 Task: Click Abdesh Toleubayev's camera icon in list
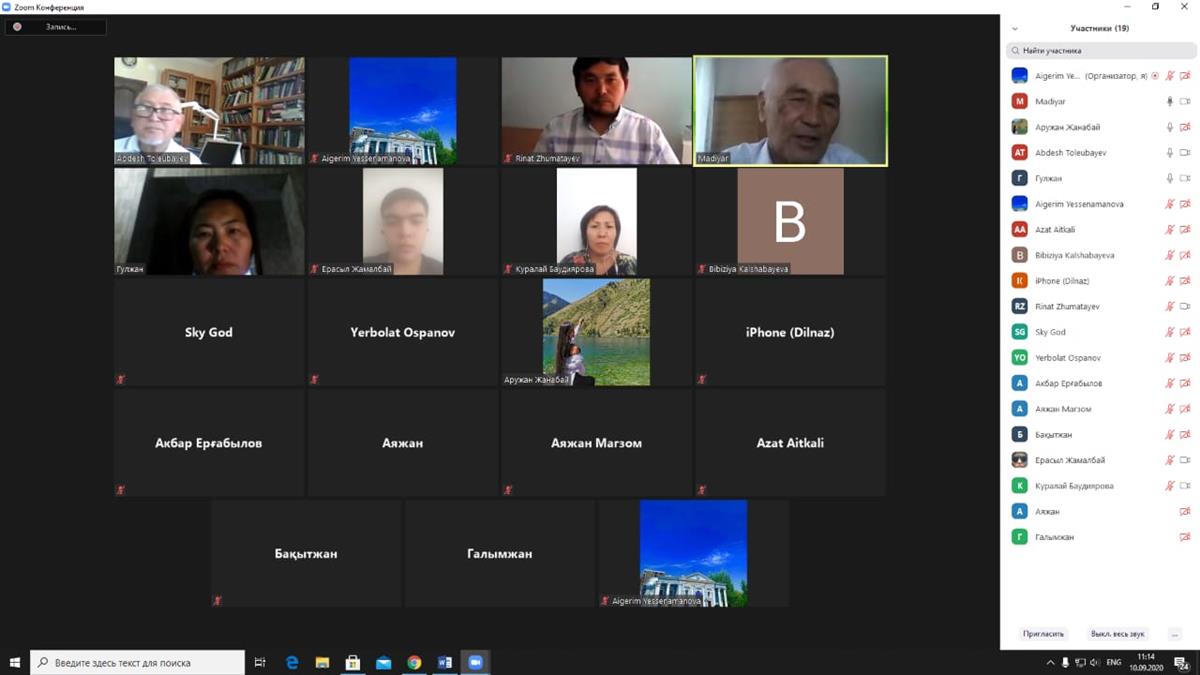[x=1185, y=153]
